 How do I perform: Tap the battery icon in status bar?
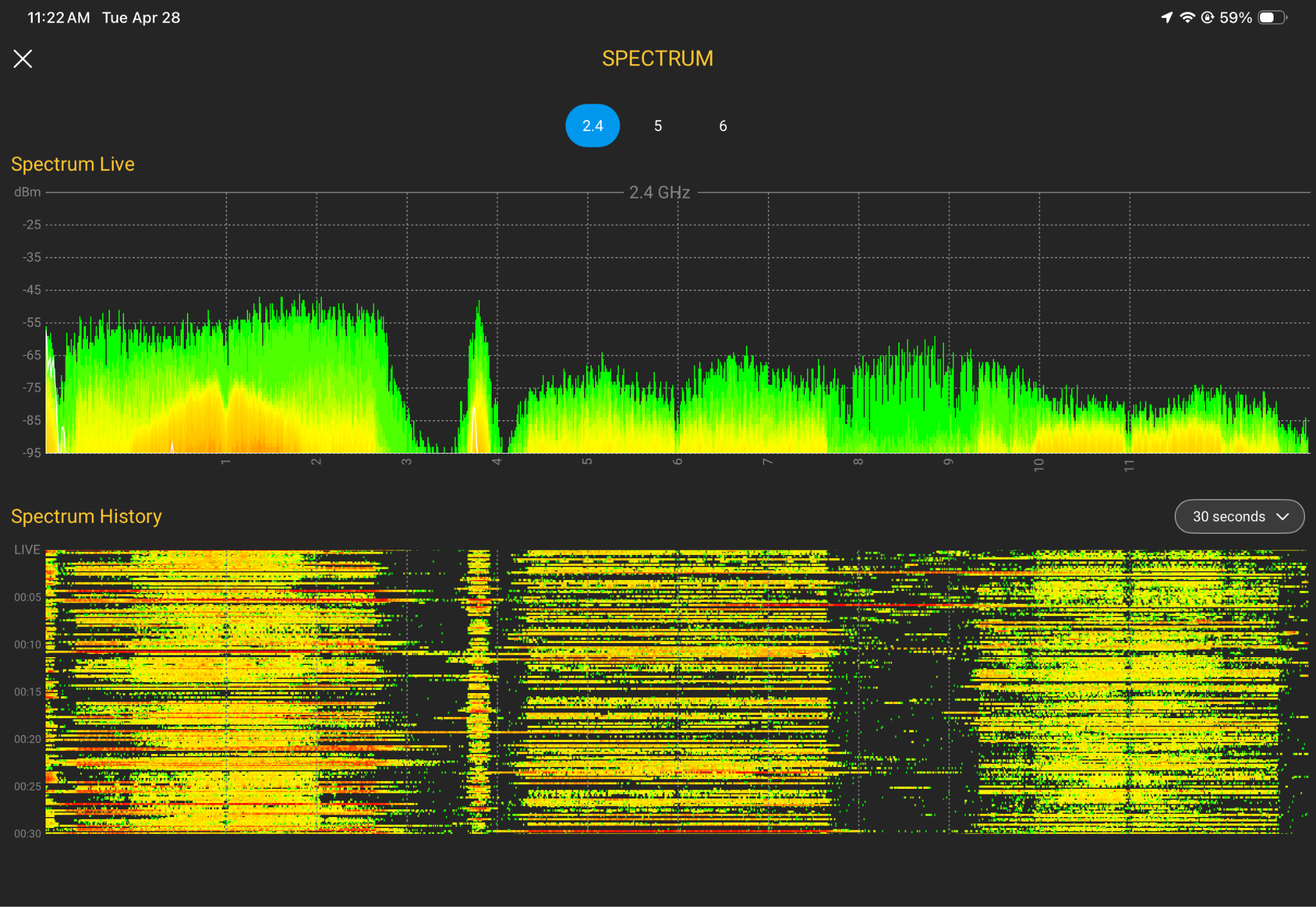[1273, 17]
